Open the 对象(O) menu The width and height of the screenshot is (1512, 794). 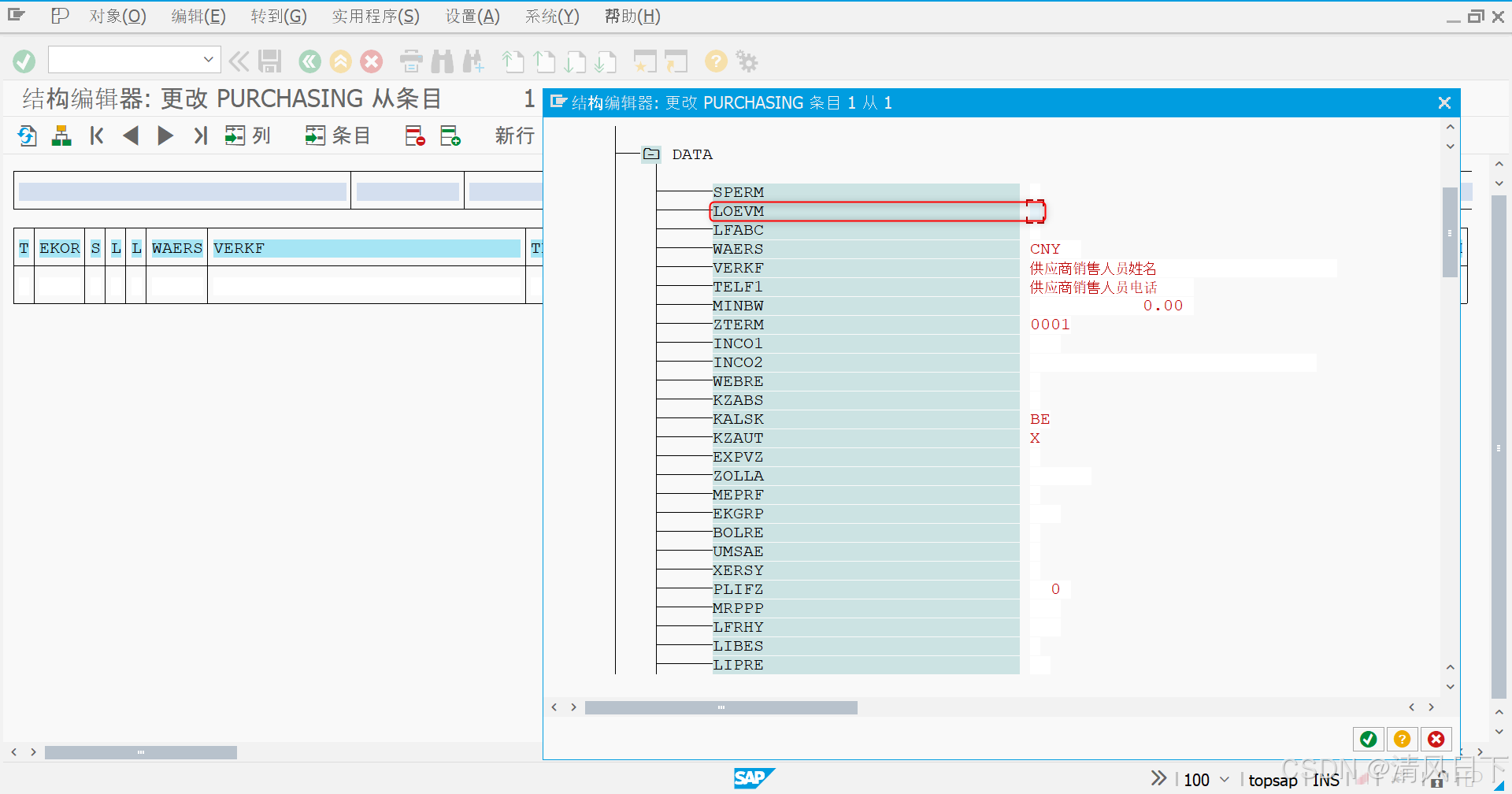click(x=117, y=16)
